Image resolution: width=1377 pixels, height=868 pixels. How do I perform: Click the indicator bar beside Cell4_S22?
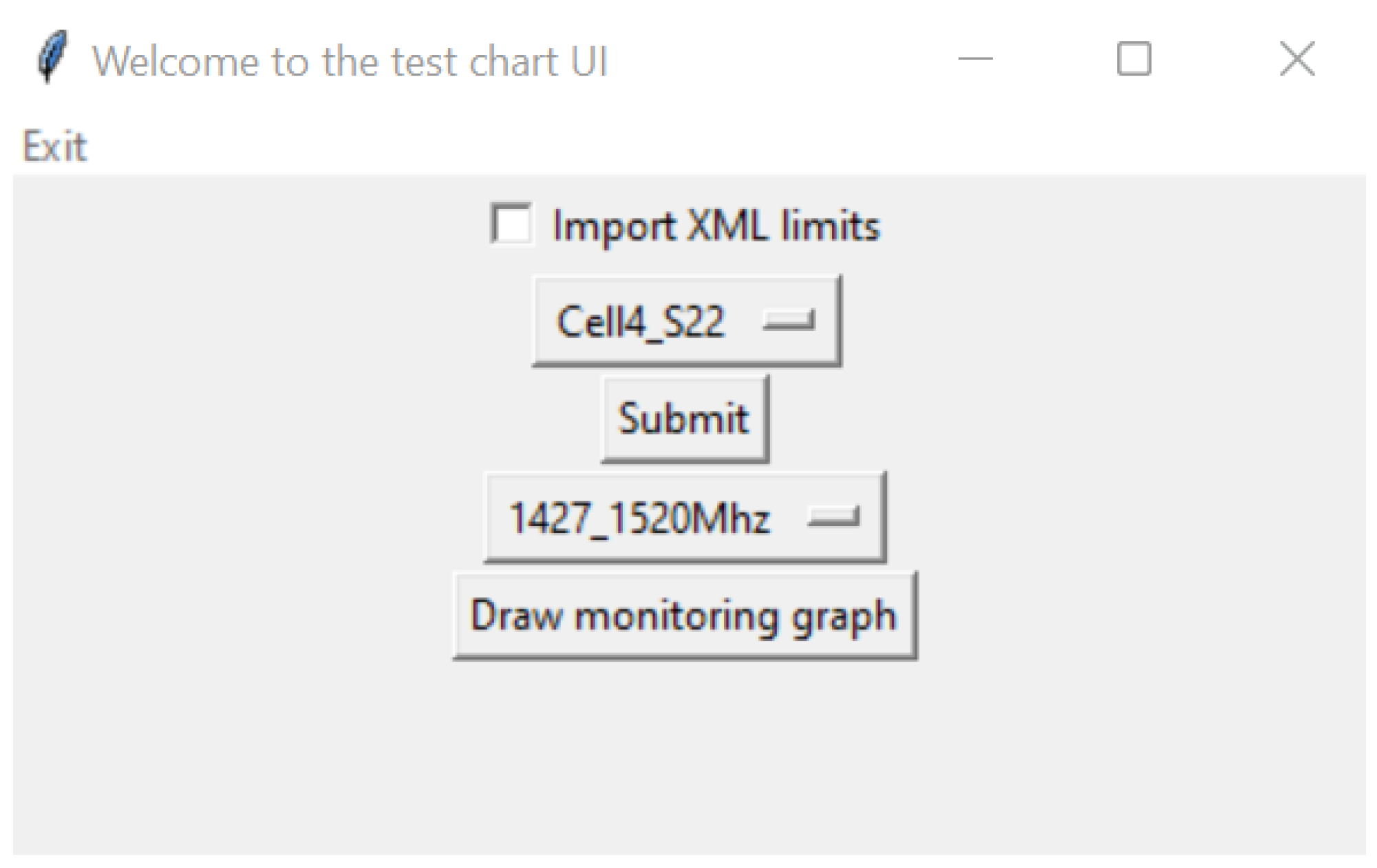789,321
